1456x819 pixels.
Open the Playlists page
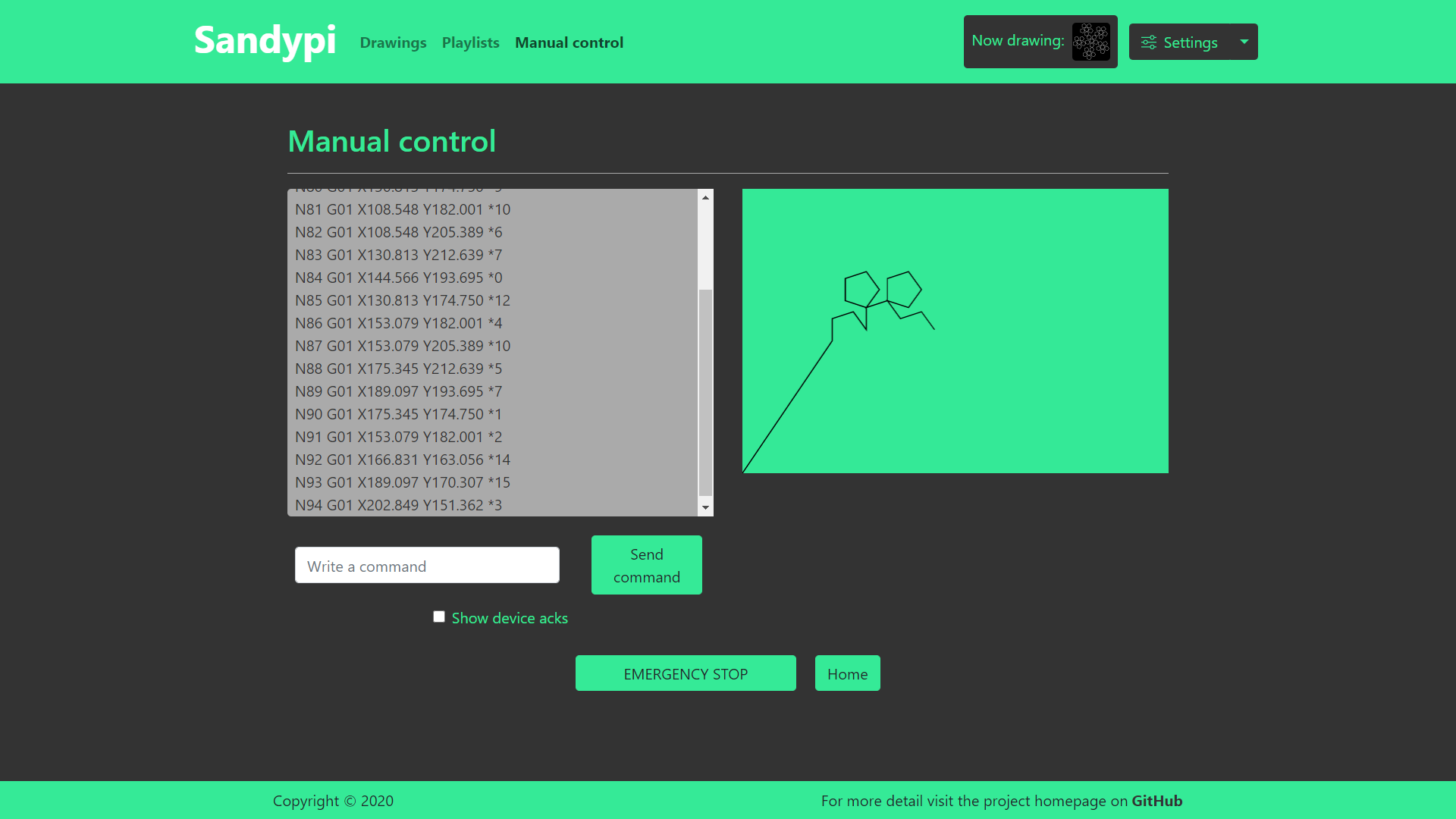click(x=470, y=42)
